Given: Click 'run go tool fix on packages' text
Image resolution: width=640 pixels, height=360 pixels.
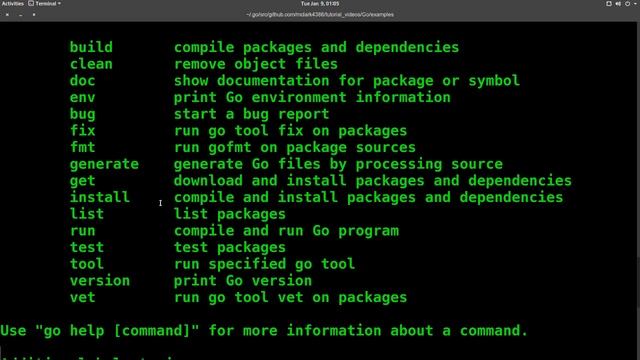Looking at the screenshot, I should pos(291,131).
